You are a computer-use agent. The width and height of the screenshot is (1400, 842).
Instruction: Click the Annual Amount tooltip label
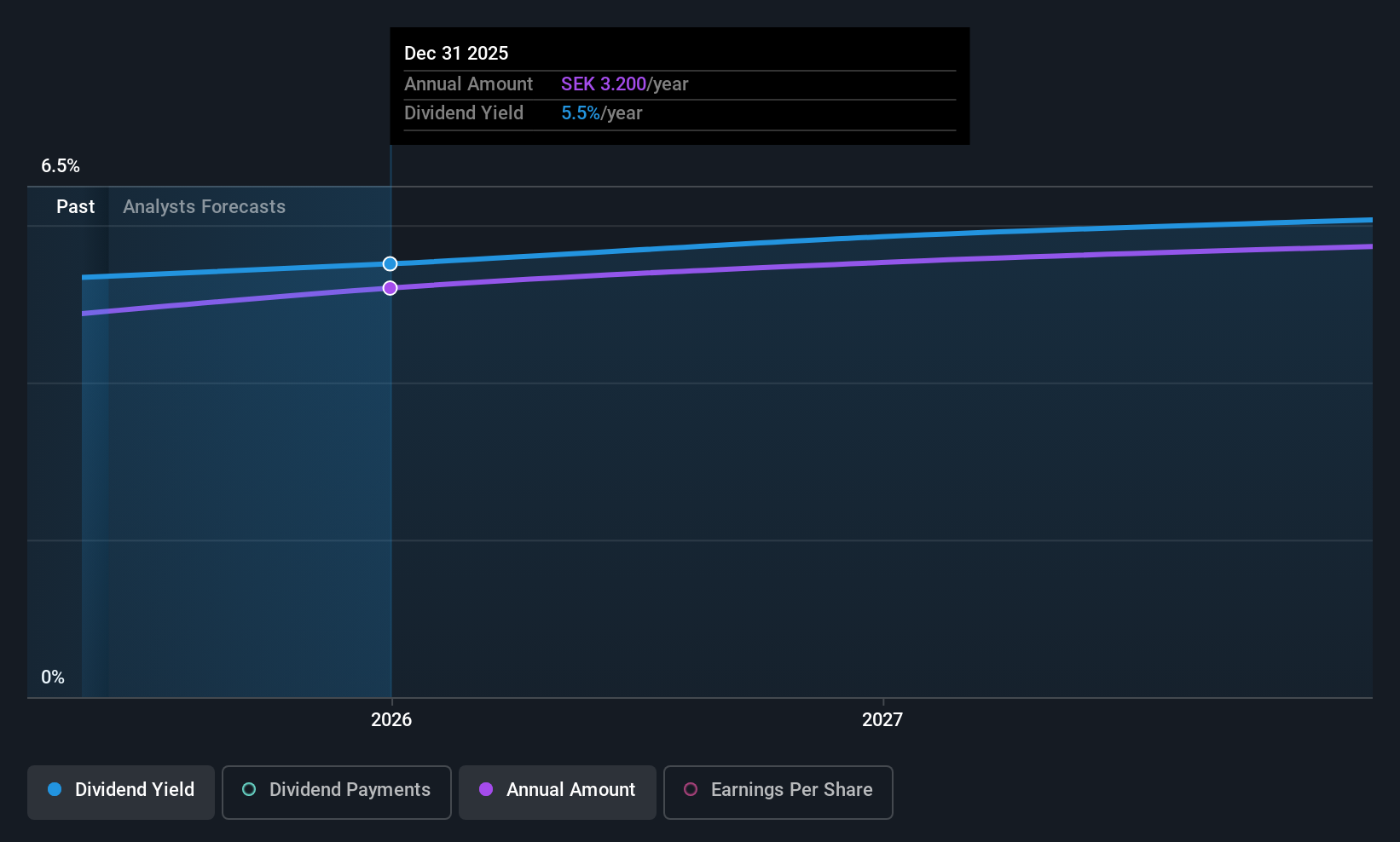coord(469,84)
